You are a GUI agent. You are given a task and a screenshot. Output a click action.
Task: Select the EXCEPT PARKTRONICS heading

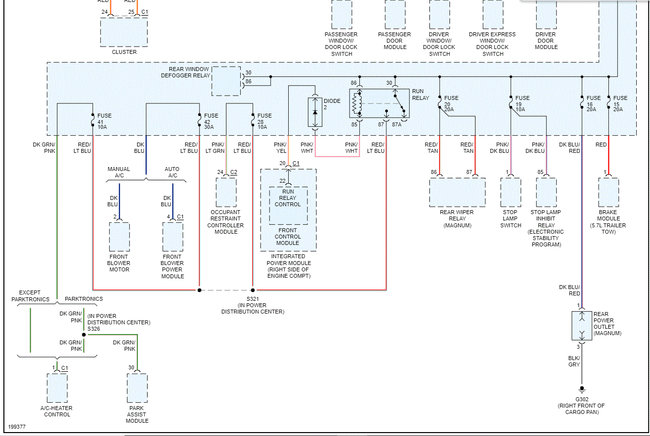click(x=30, y=296)
